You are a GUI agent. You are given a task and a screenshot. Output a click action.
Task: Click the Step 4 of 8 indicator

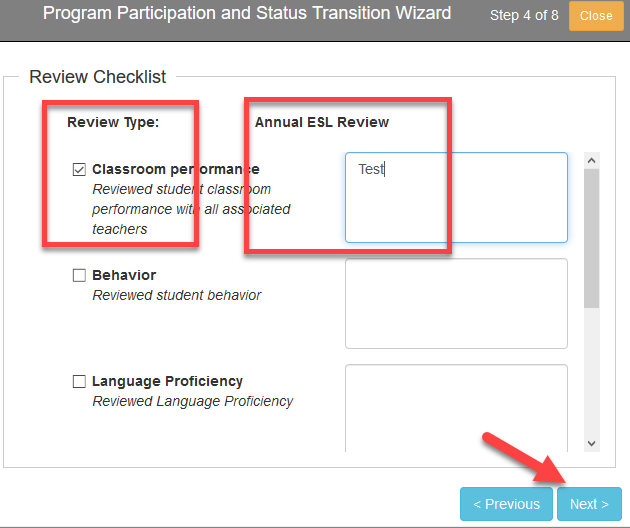524,16
